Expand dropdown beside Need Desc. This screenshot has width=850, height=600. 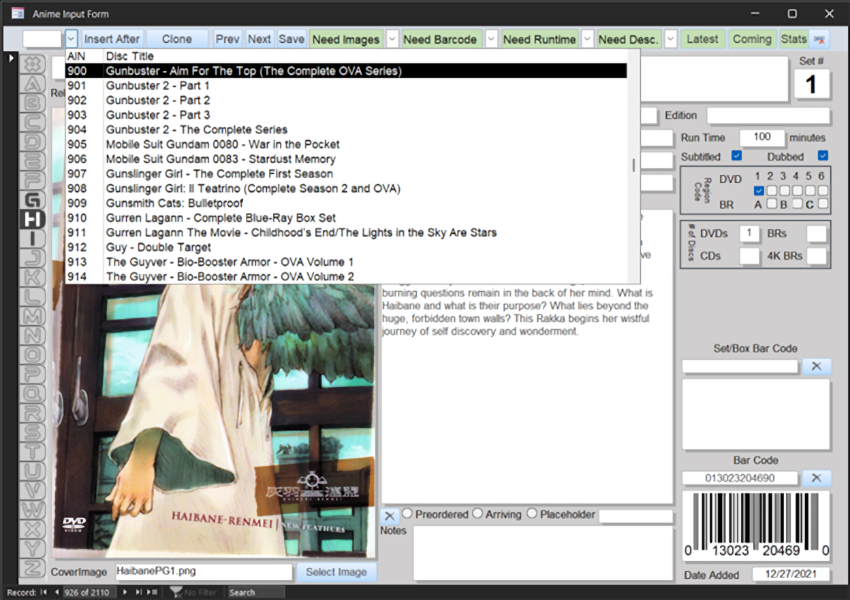(x=671, y=39)
